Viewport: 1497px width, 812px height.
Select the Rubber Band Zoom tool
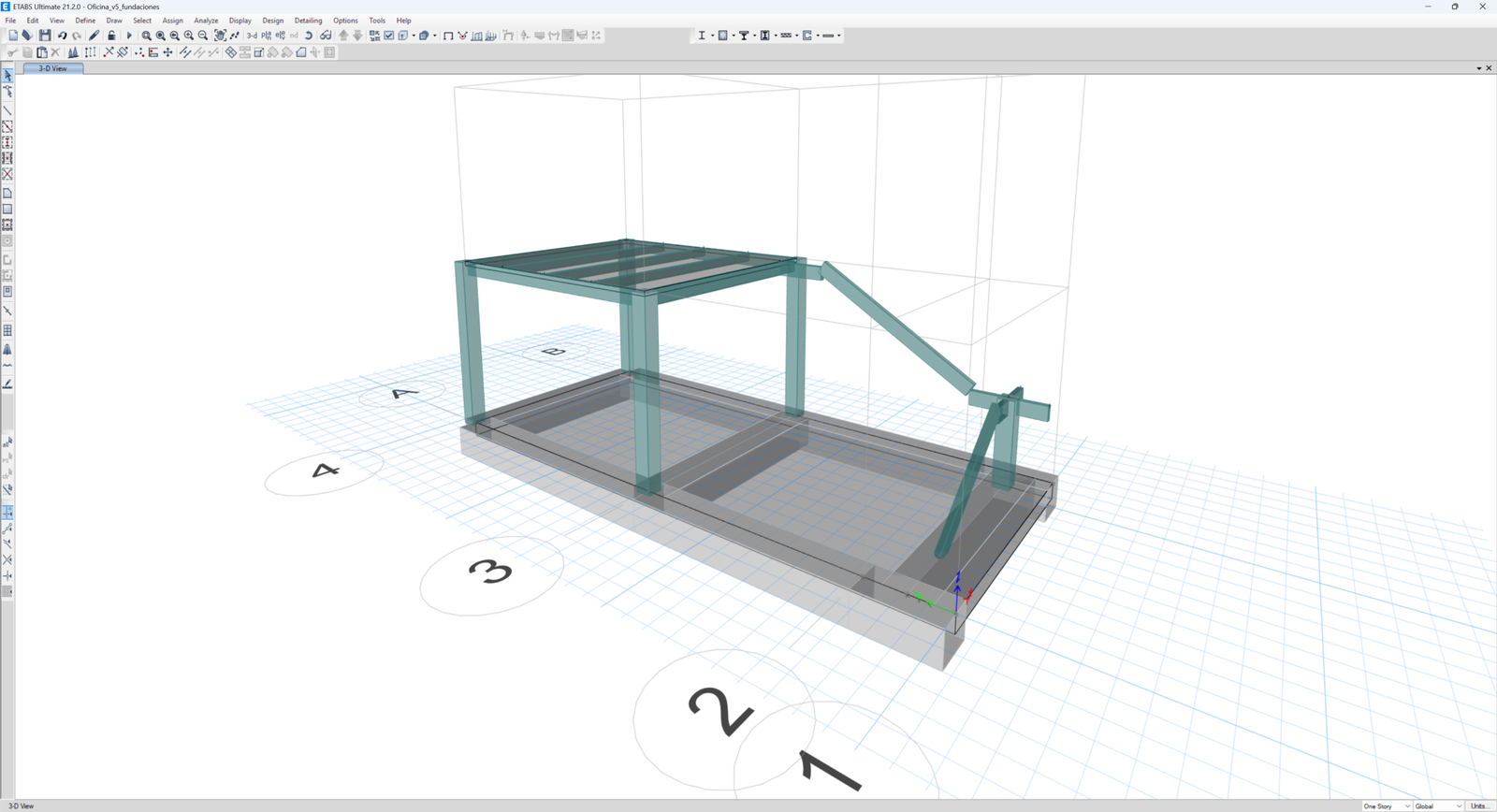146,36
